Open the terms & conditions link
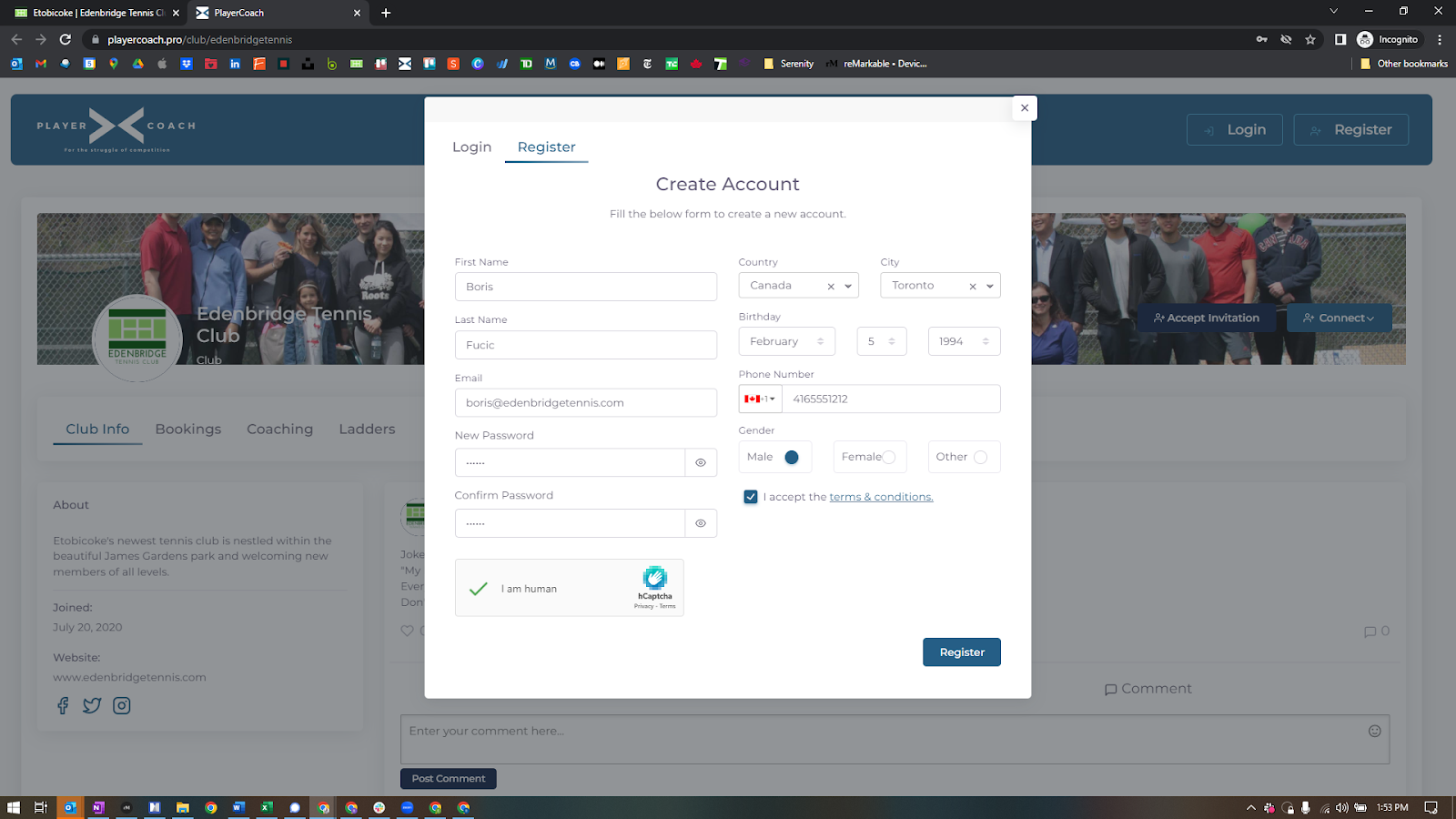 tap(881, 497)
